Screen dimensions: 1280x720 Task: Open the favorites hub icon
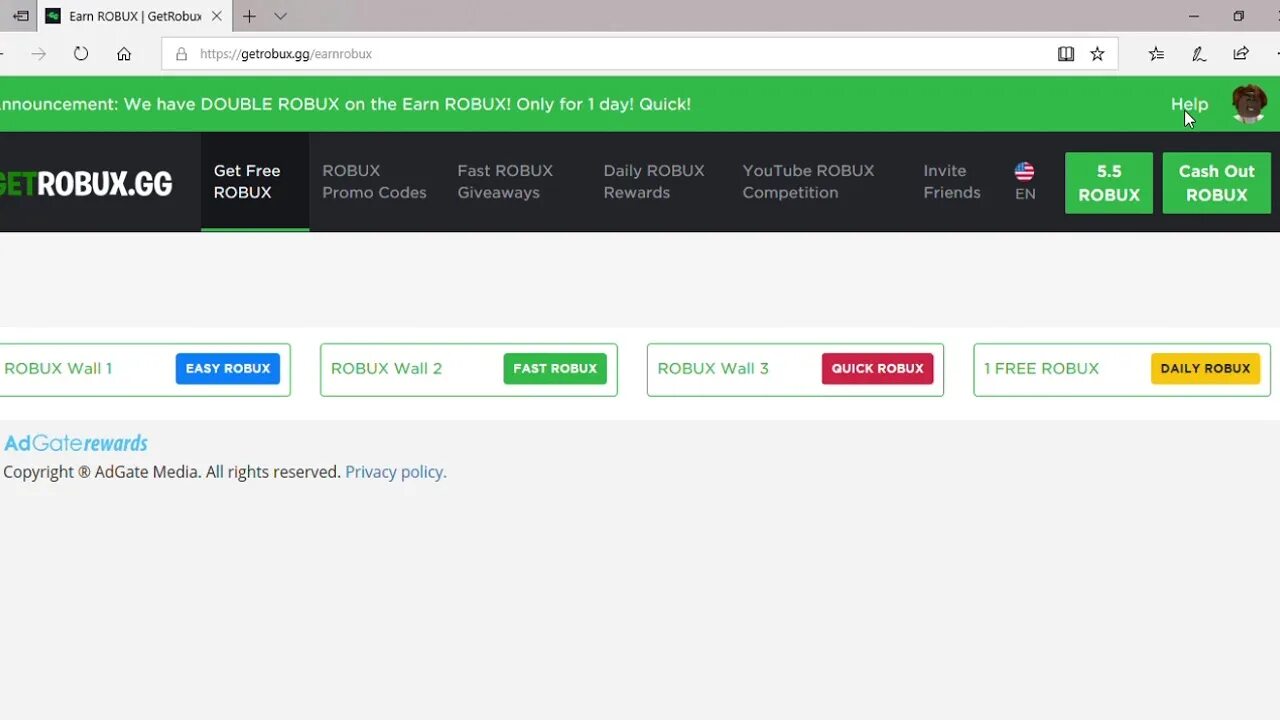[1157, 54]
